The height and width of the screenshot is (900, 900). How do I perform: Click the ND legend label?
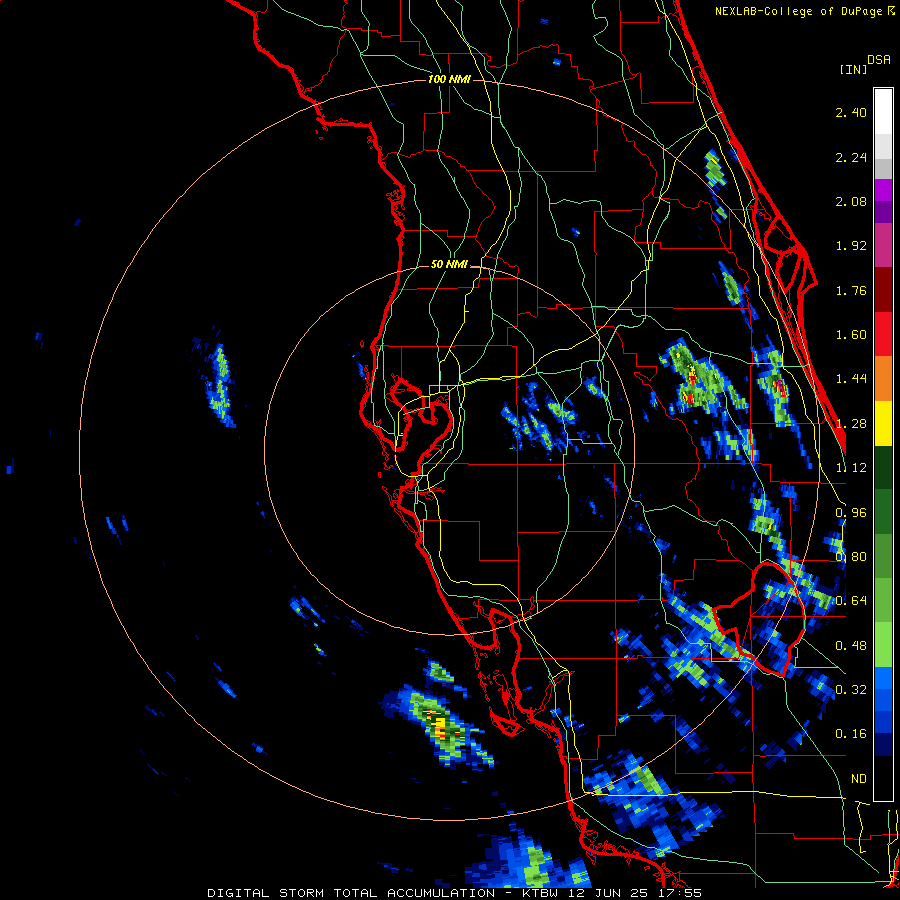[859, 779]
